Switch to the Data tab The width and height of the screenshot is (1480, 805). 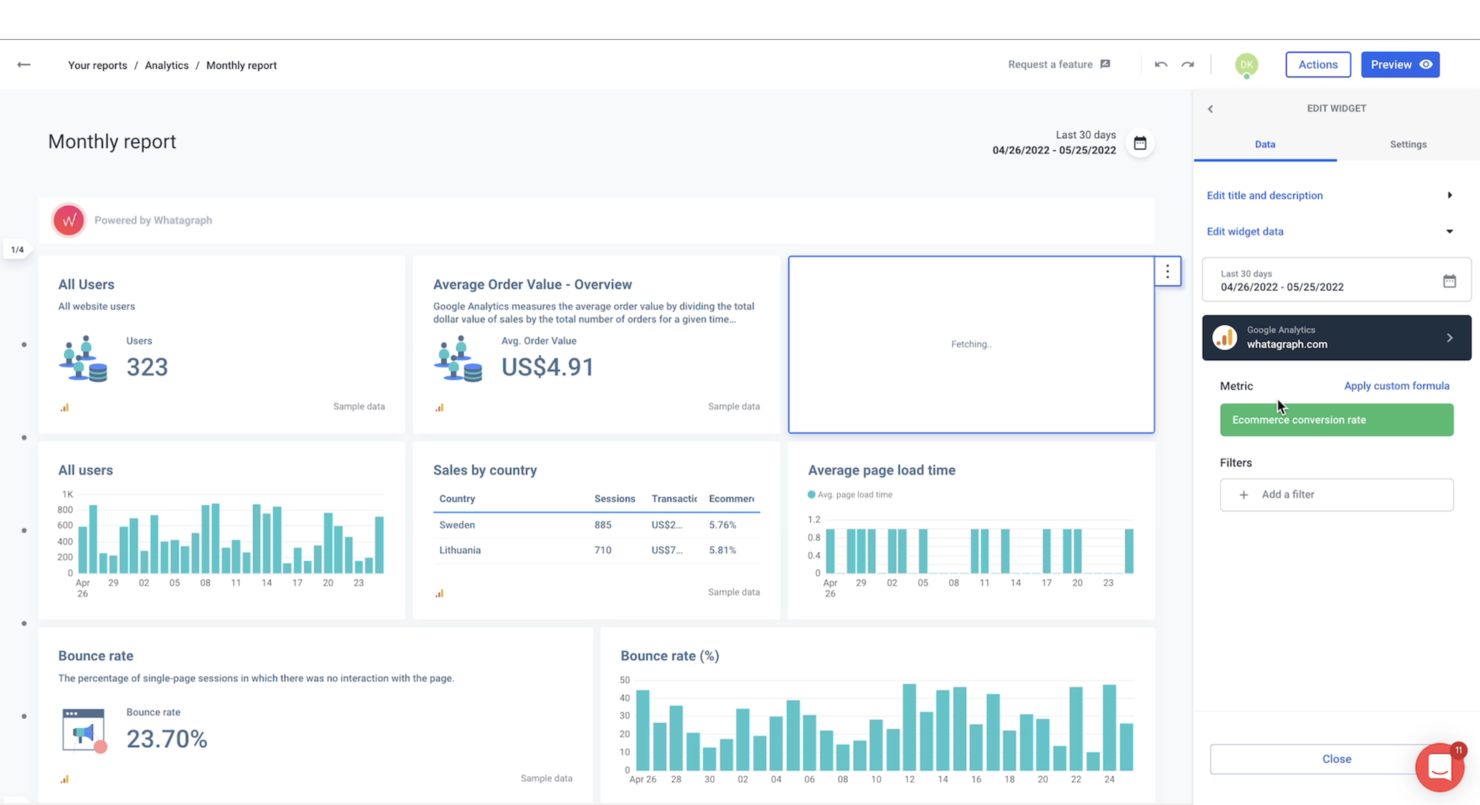click(x=1265, y=145)
